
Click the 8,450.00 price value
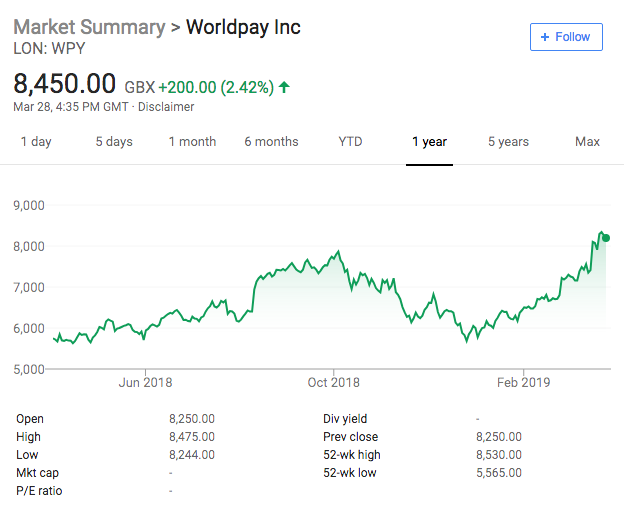coord(64,84)
